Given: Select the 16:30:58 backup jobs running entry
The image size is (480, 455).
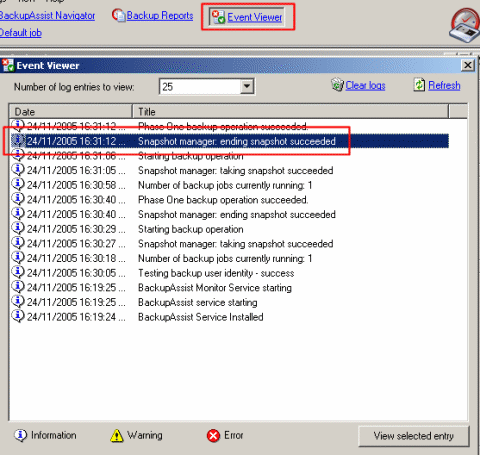Looking at the screenshot, I should [x=229, y=185].
